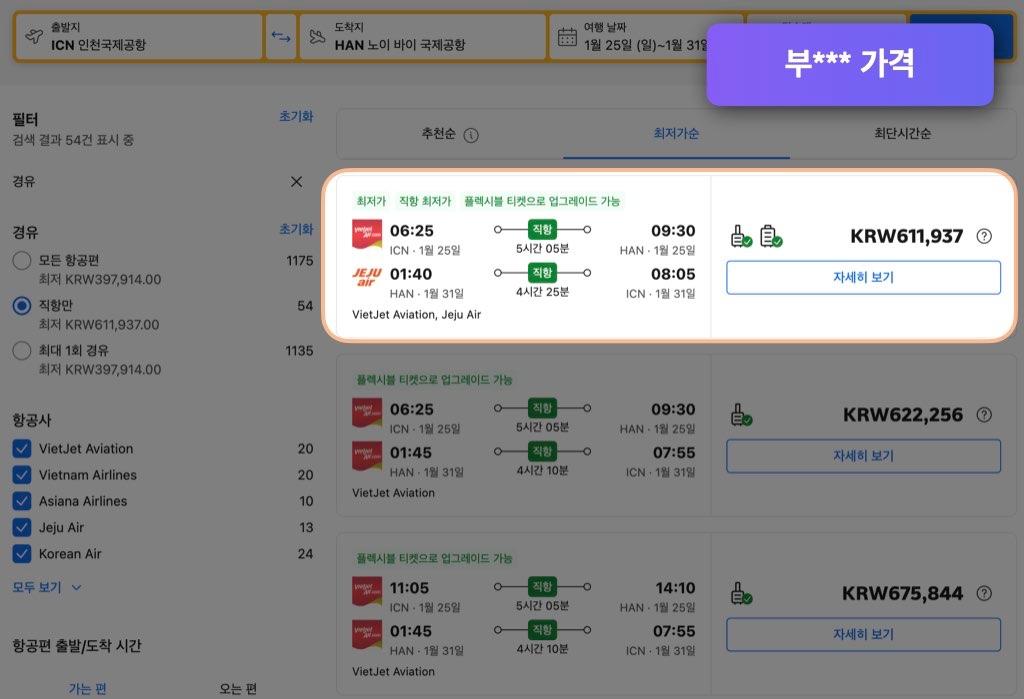Open the price question mark tooltip for KRW611,937
The height and width of the screenshot is (699, 1024).
pos(984,236)
